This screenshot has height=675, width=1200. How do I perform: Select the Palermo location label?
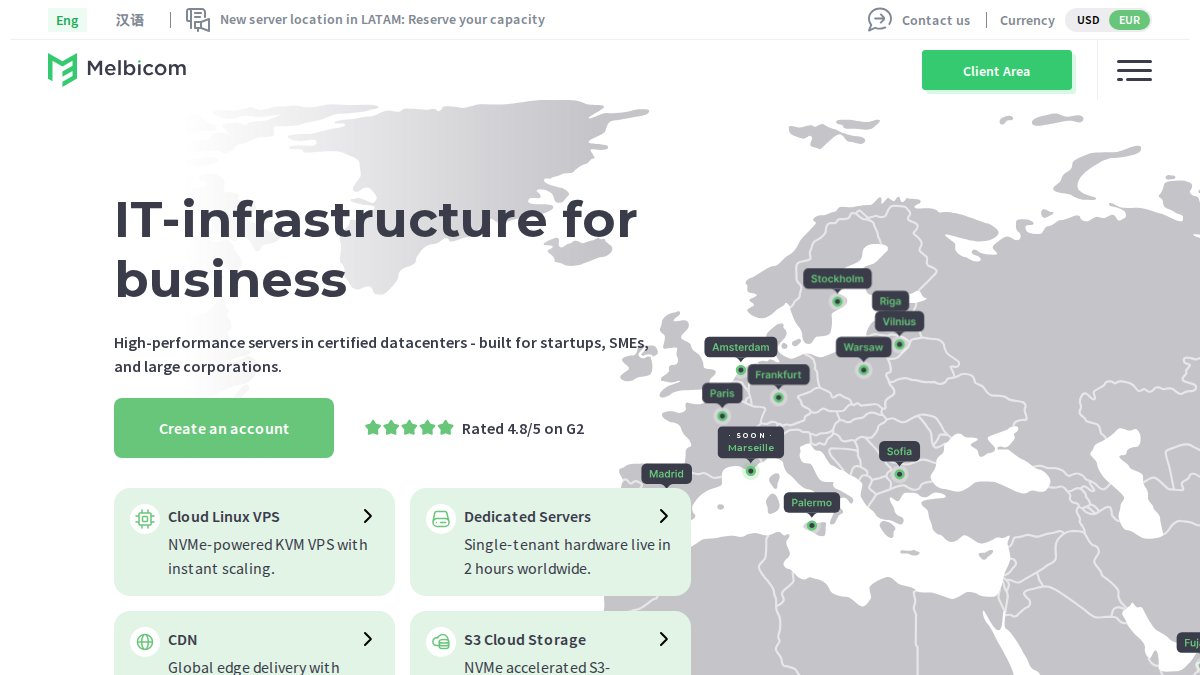(x=811, y=503)
